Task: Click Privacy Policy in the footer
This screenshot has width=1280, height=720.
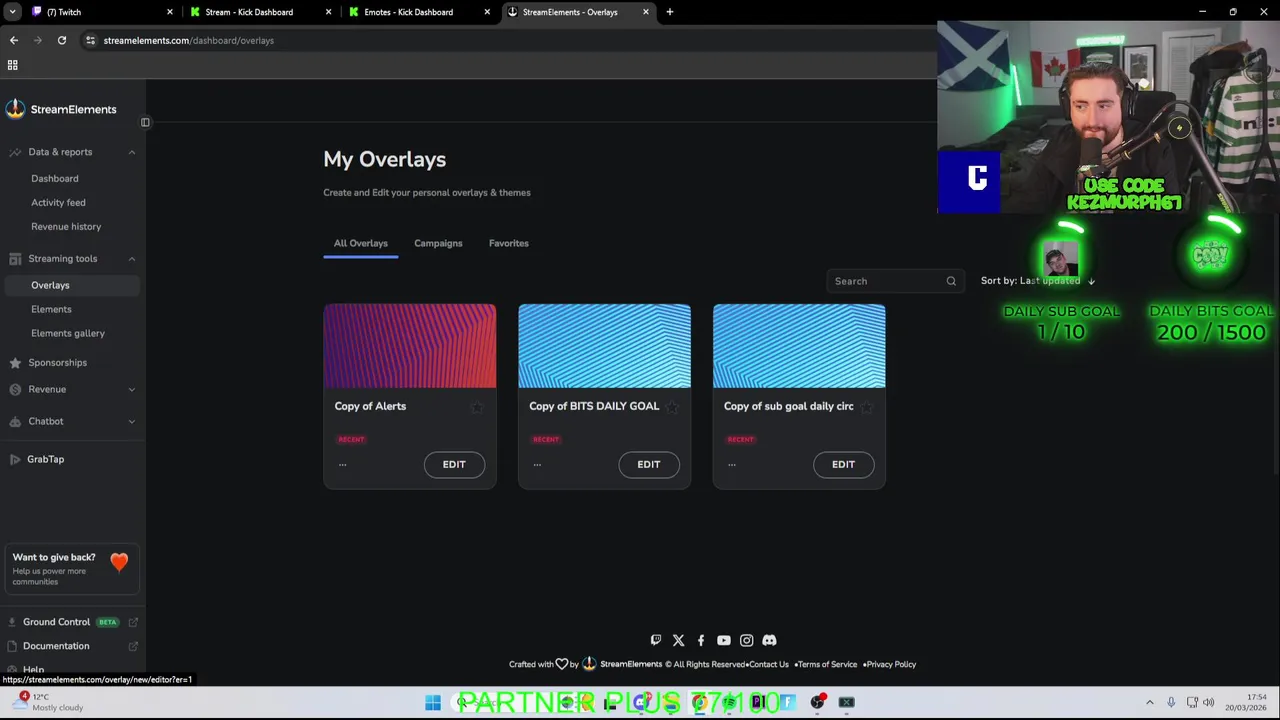Action: (891, 664)
